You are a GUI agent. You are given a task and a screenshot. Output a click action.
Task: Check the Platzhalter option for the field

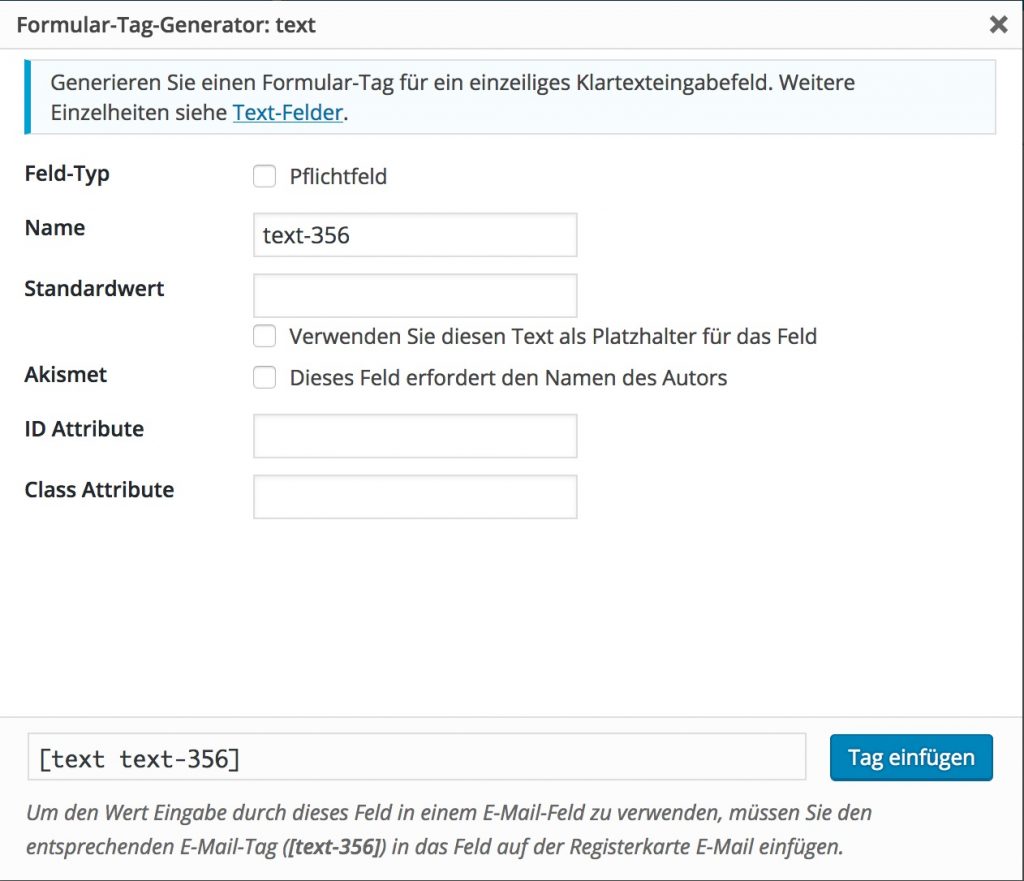coord(264,336)
